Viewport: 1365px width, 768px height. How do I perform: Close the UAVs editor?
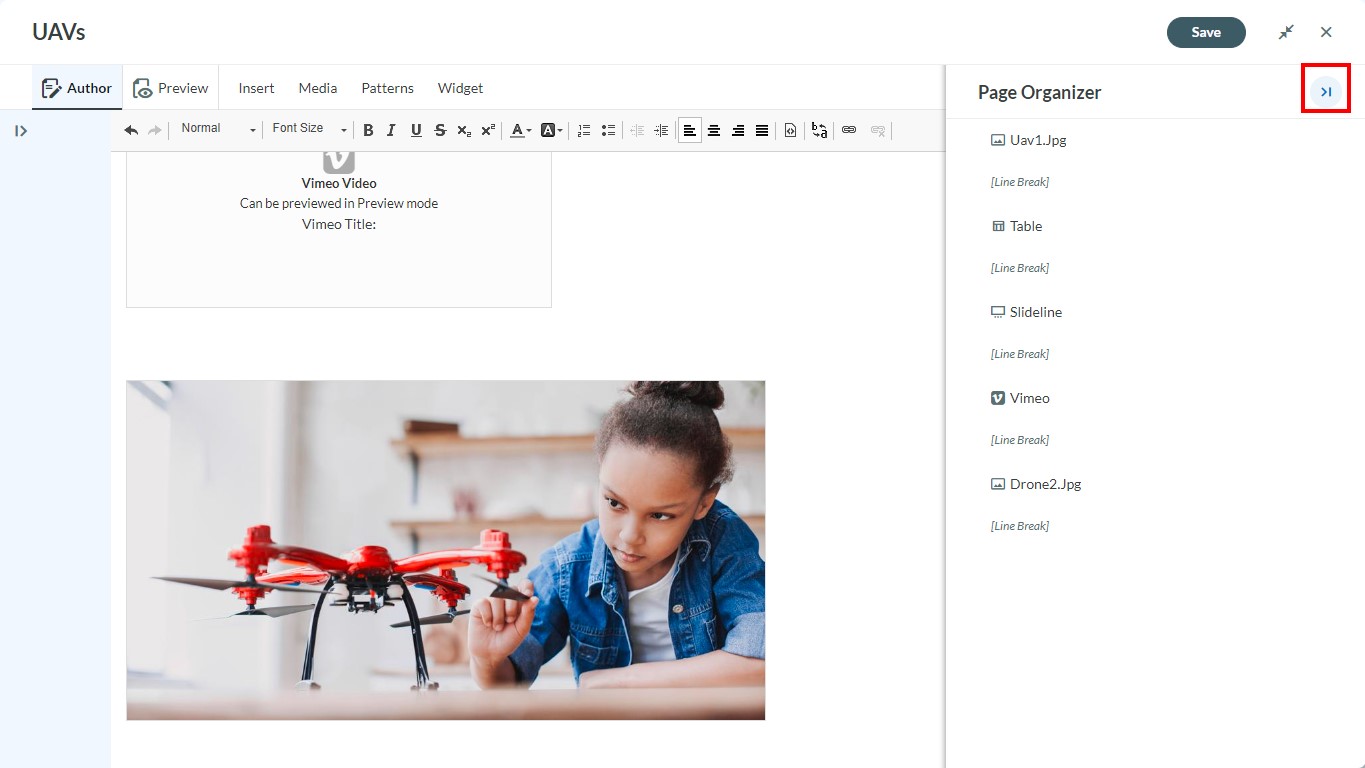coord(1326,32)
